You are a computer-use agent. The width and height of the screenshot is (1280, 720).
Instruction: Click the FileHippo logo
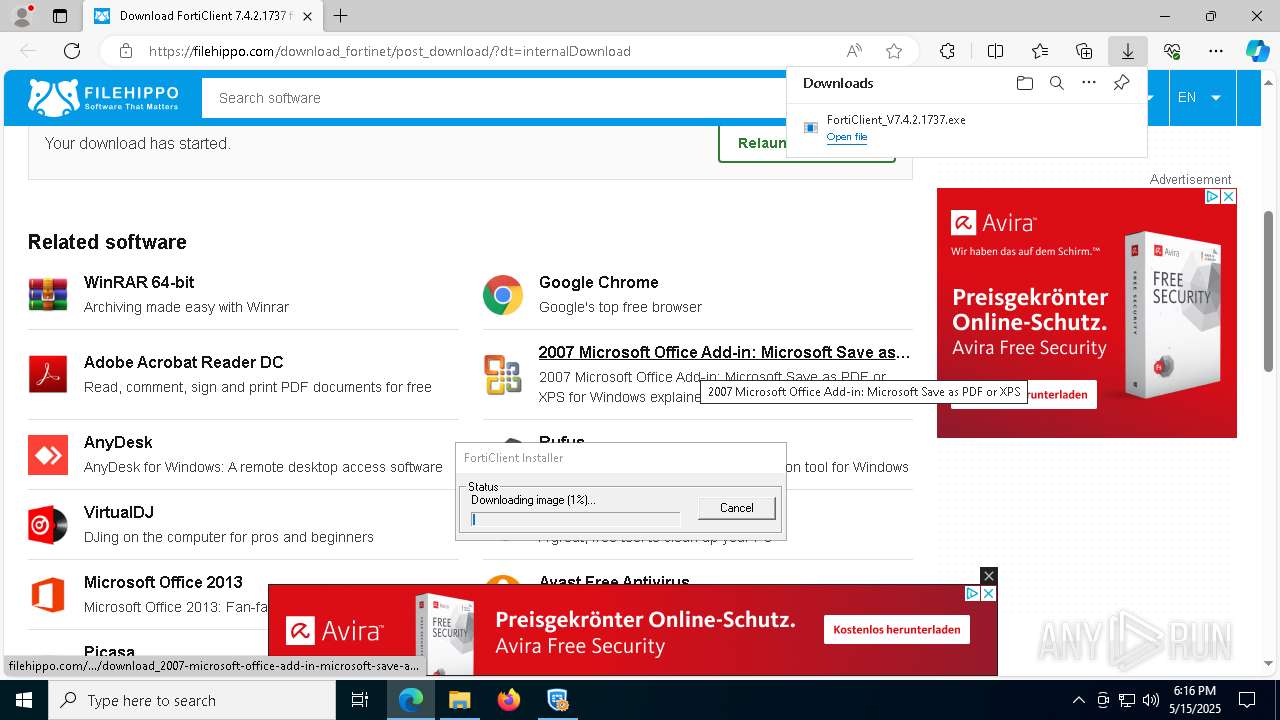104,97
